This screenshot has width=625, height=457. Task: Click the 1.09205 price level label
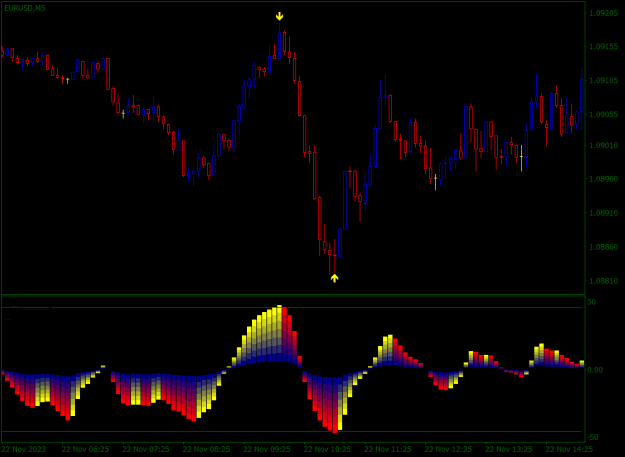click(601, 13)
